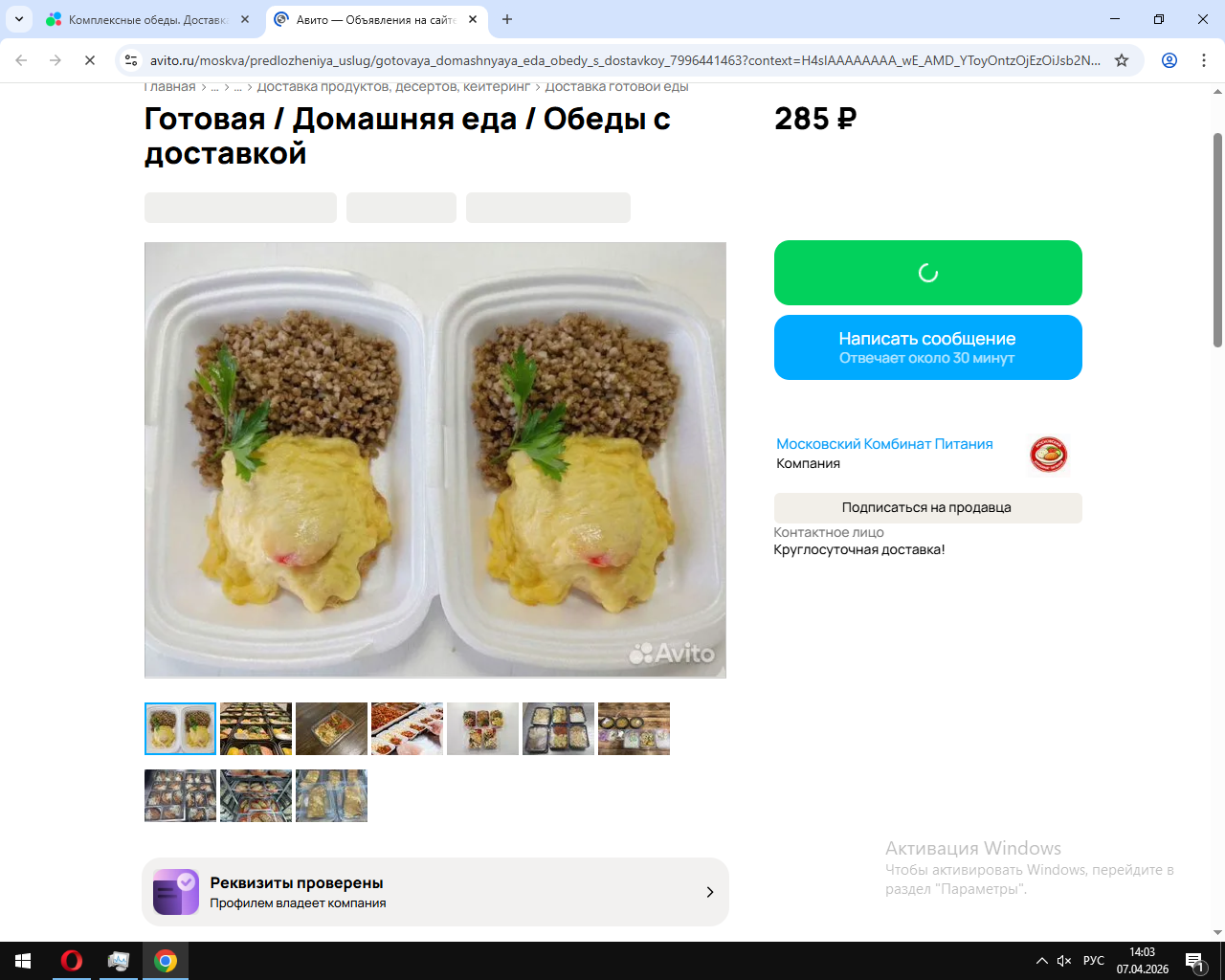View site information icon in address bar
This screenshot has width=1225, height=980.
pyautogui.click(x=131, y=60)
